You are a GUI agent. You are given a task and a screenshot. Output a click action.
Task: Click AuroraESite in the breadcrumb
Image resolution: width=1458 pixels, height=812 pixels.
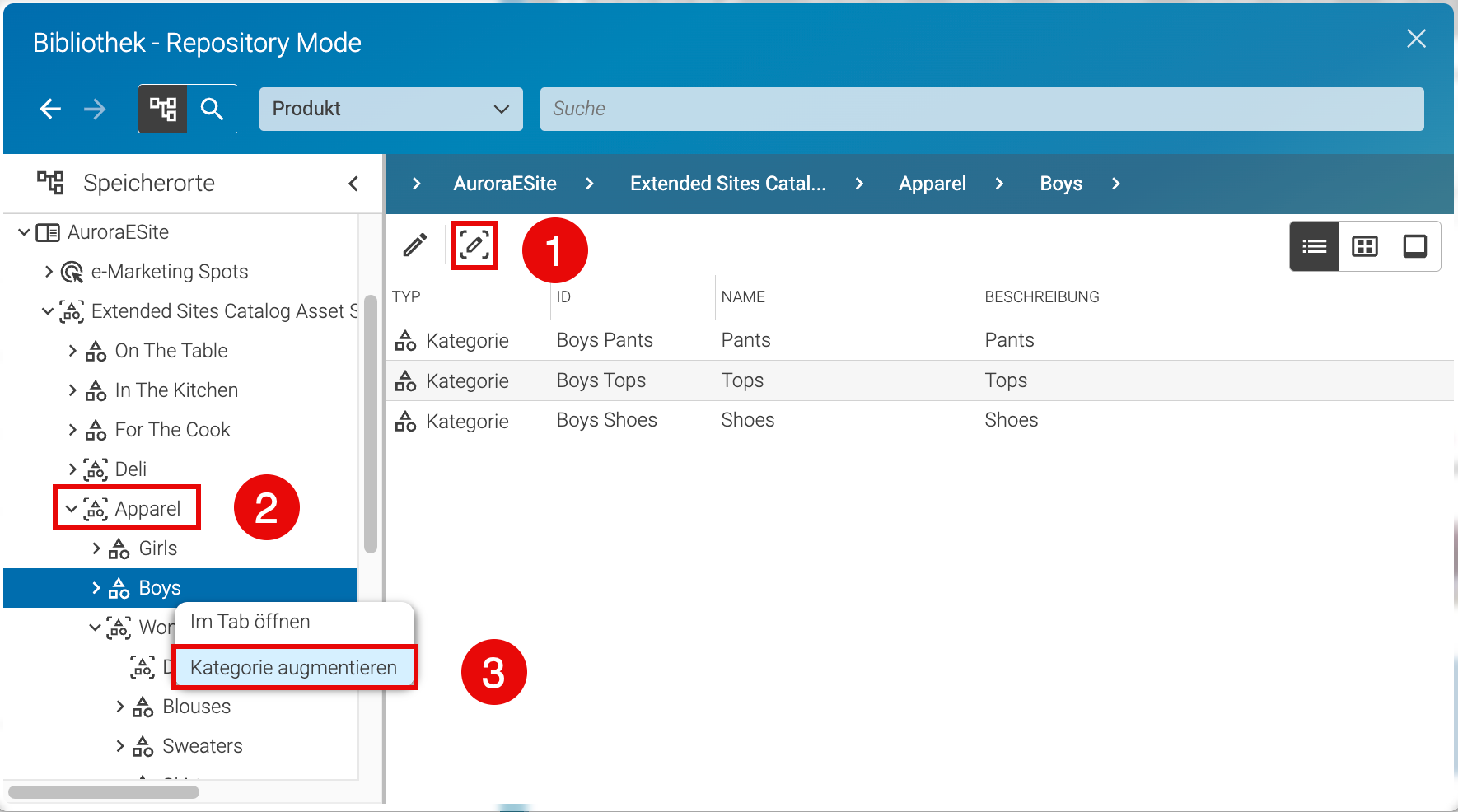click(505, 184)
